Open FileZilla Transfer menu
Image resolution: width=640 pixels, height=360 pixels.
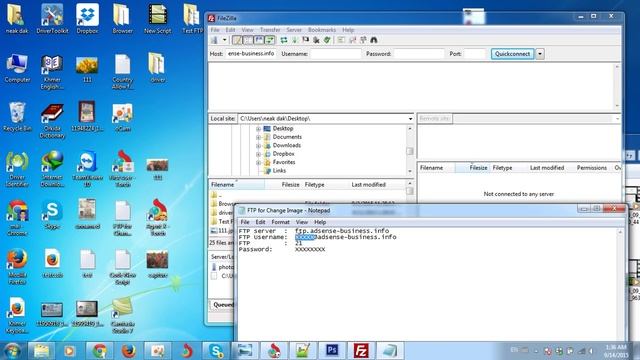click(x=270, y=30)
